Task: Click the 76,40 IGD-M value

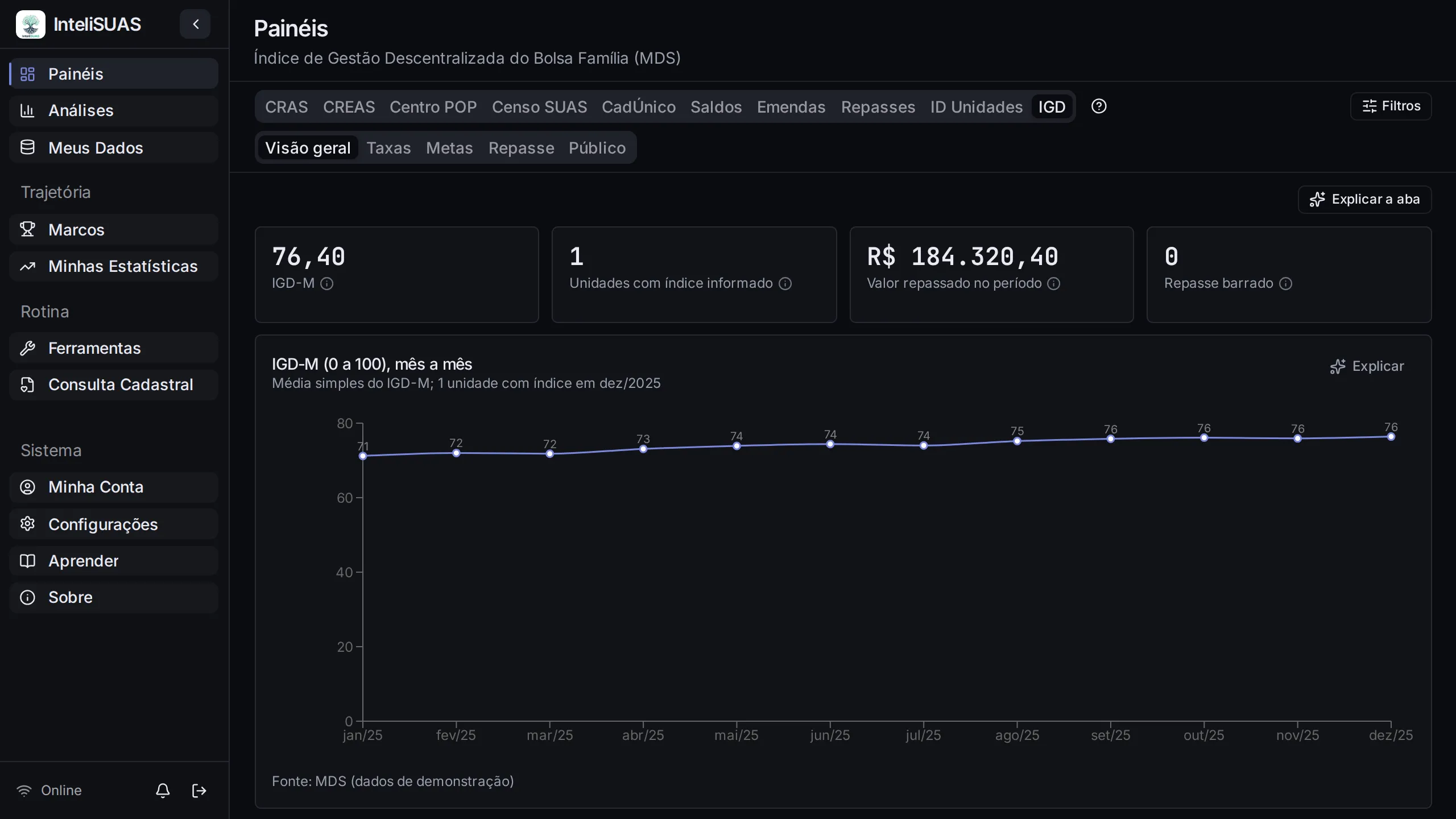Action: coord(309,257)
